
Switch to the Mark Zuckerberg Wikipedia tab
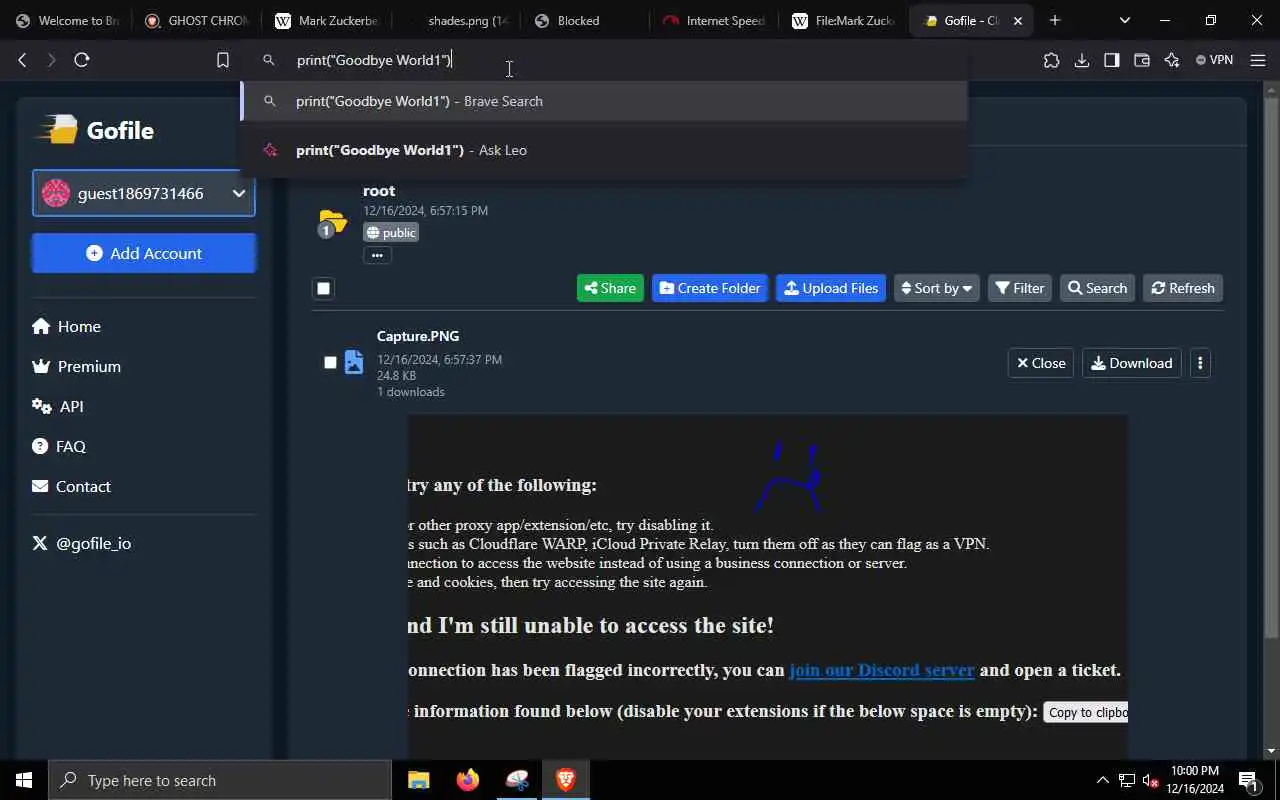pos(326,20)
